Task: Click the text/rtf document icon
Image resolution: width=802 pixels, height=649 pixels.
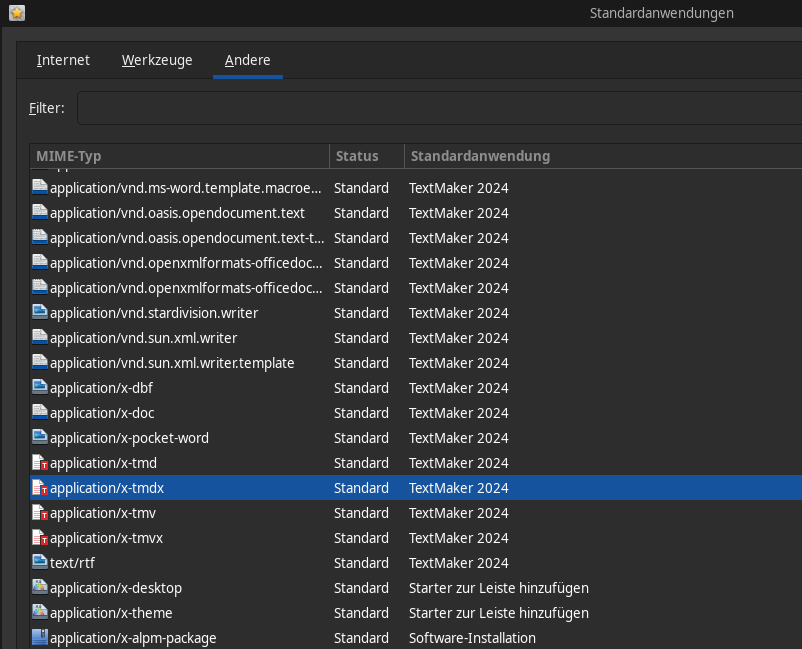Action: (x=40, y=563)
